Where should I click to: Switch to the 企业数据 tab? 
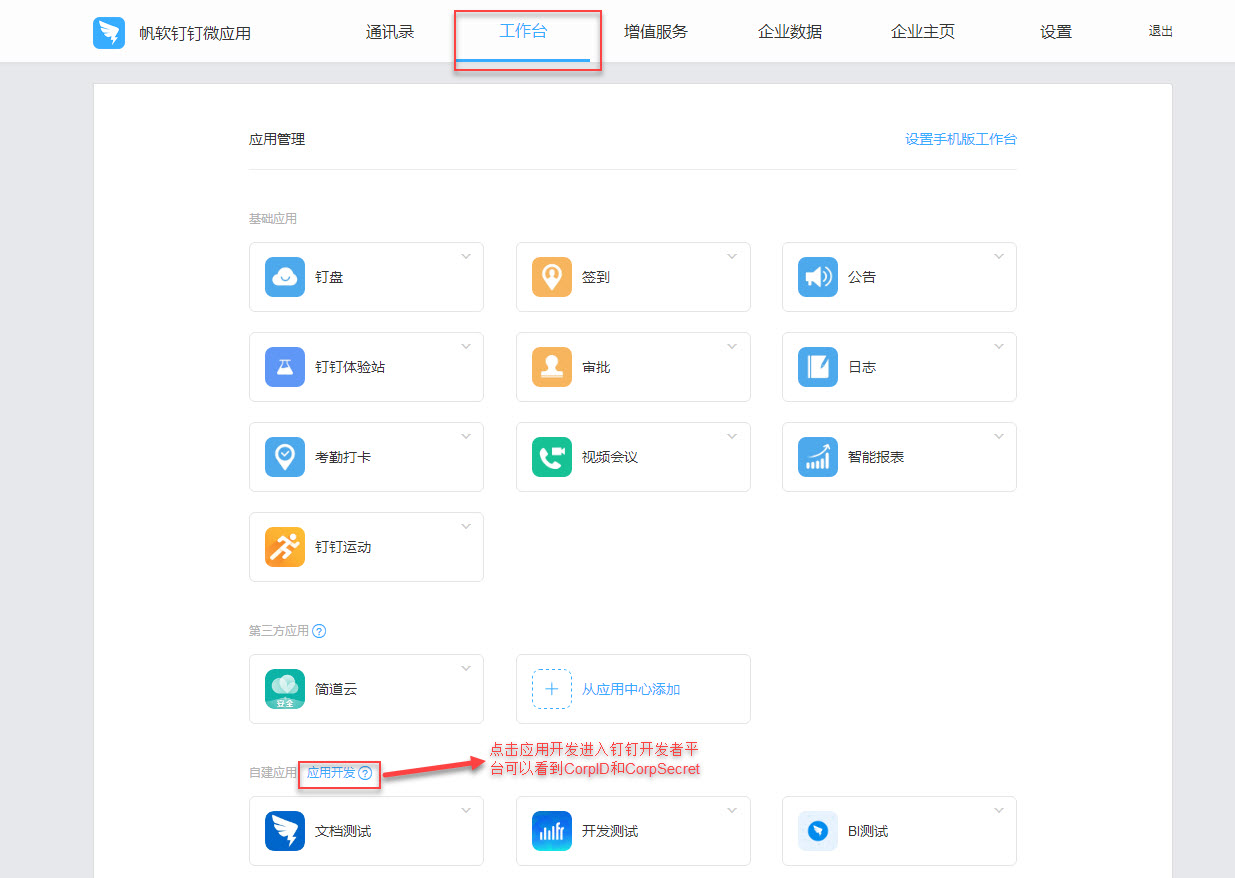coord(790,31)
